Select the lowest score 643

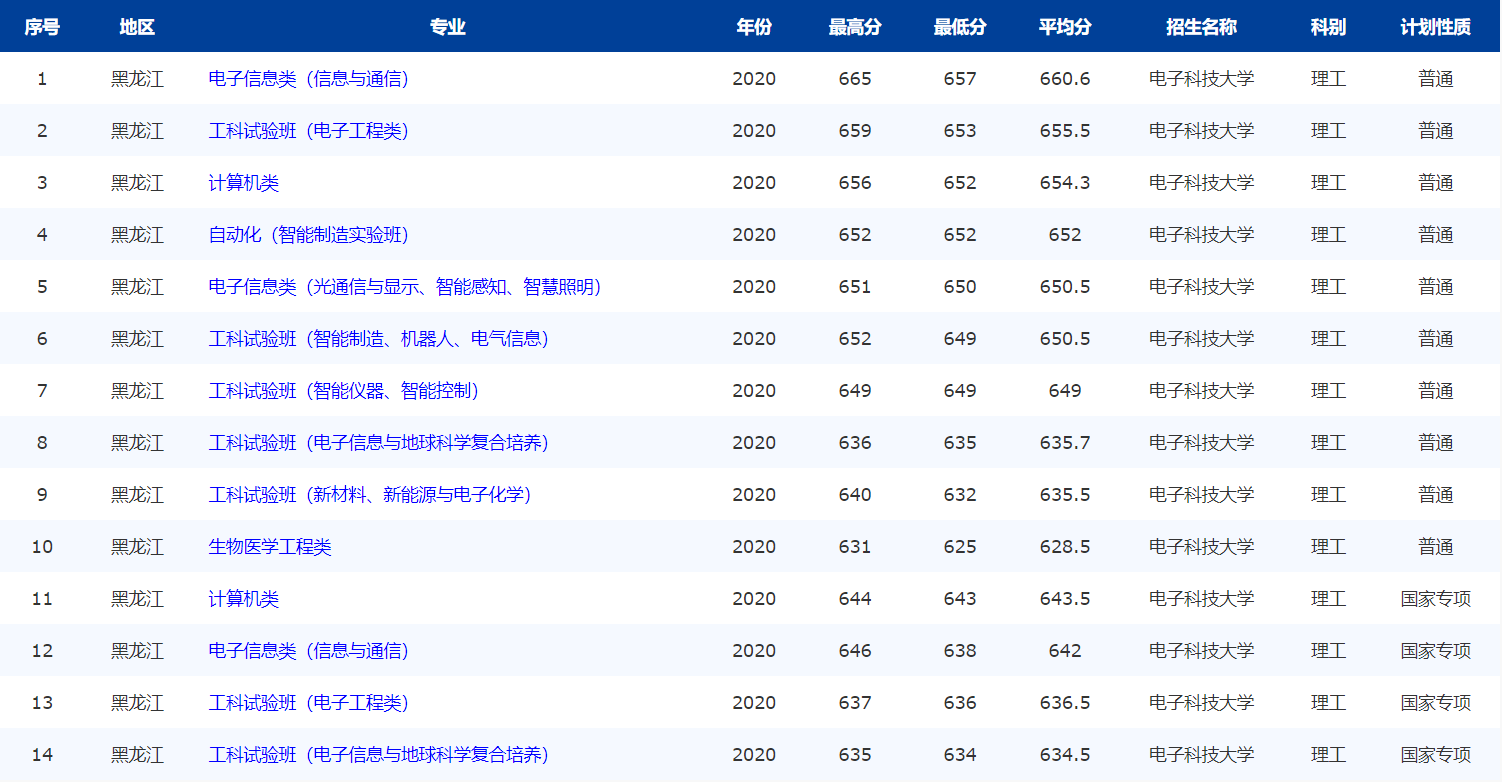[x=960, y=598]
